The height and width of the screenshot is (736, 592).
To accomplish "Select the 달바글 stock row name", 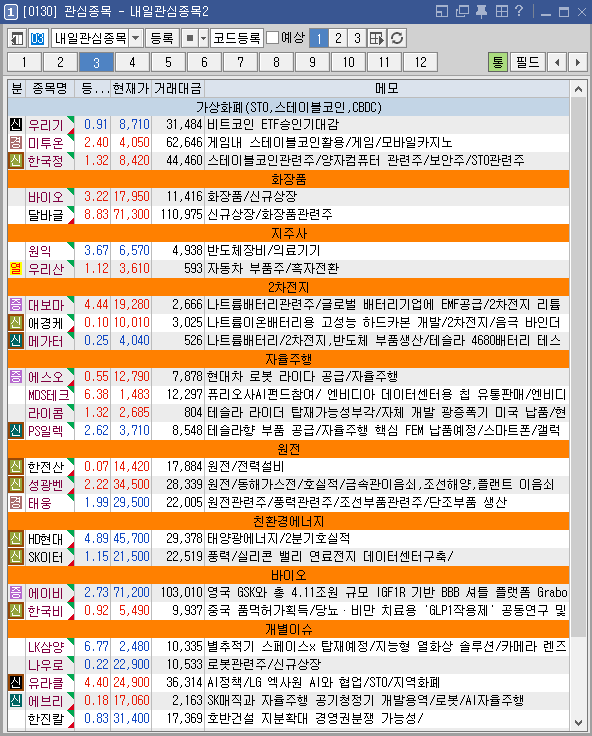I will [x=46, y=215].
